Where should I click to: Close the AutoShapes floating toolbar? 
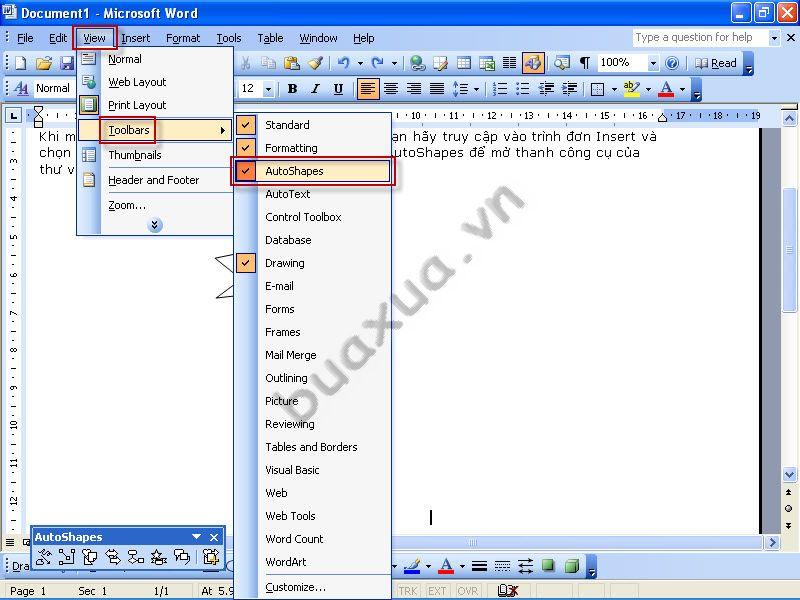[x=214, y=537]
